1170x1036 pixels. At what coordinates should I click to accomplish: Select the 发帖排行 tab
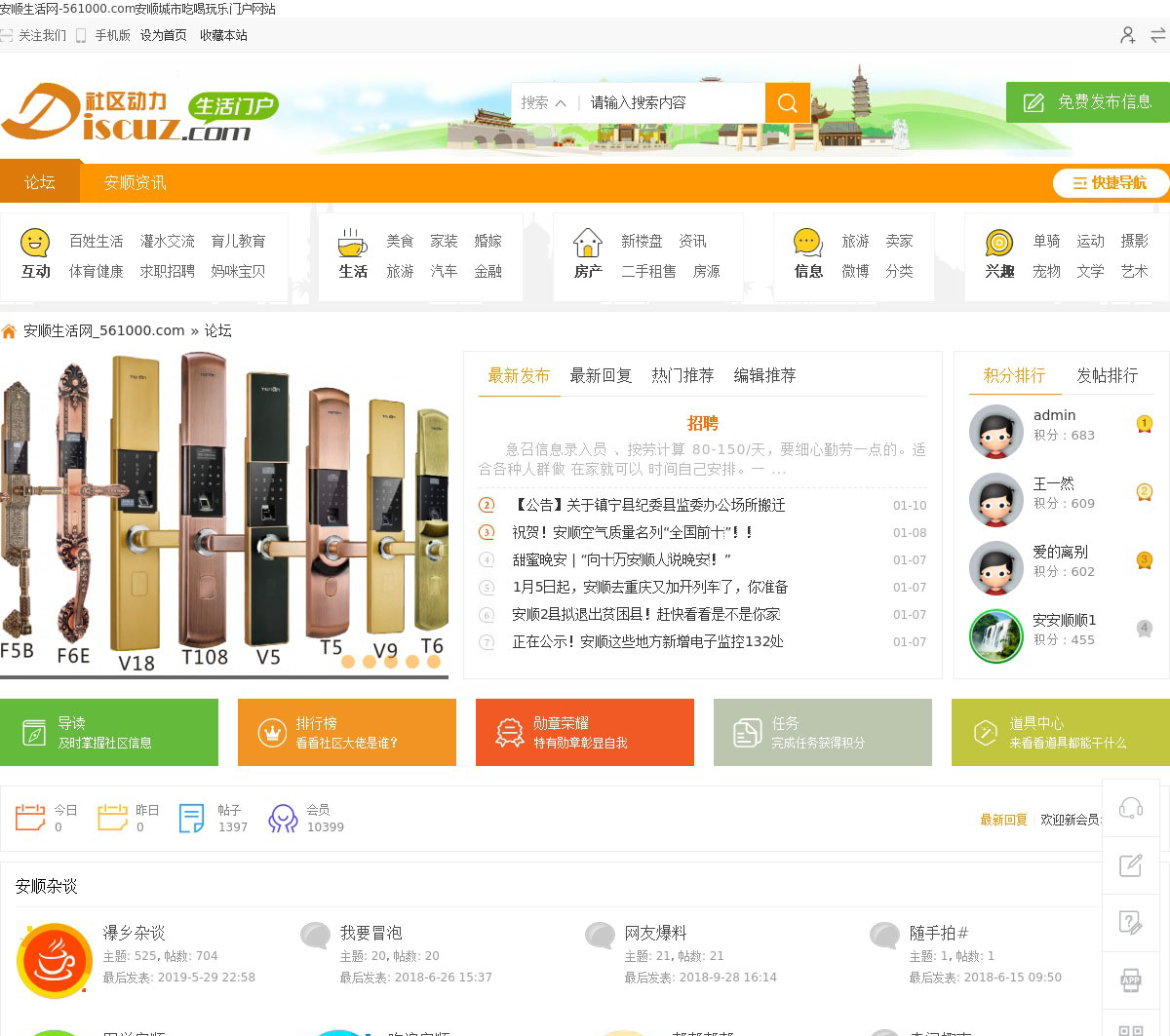click(x=1107, y=375)
